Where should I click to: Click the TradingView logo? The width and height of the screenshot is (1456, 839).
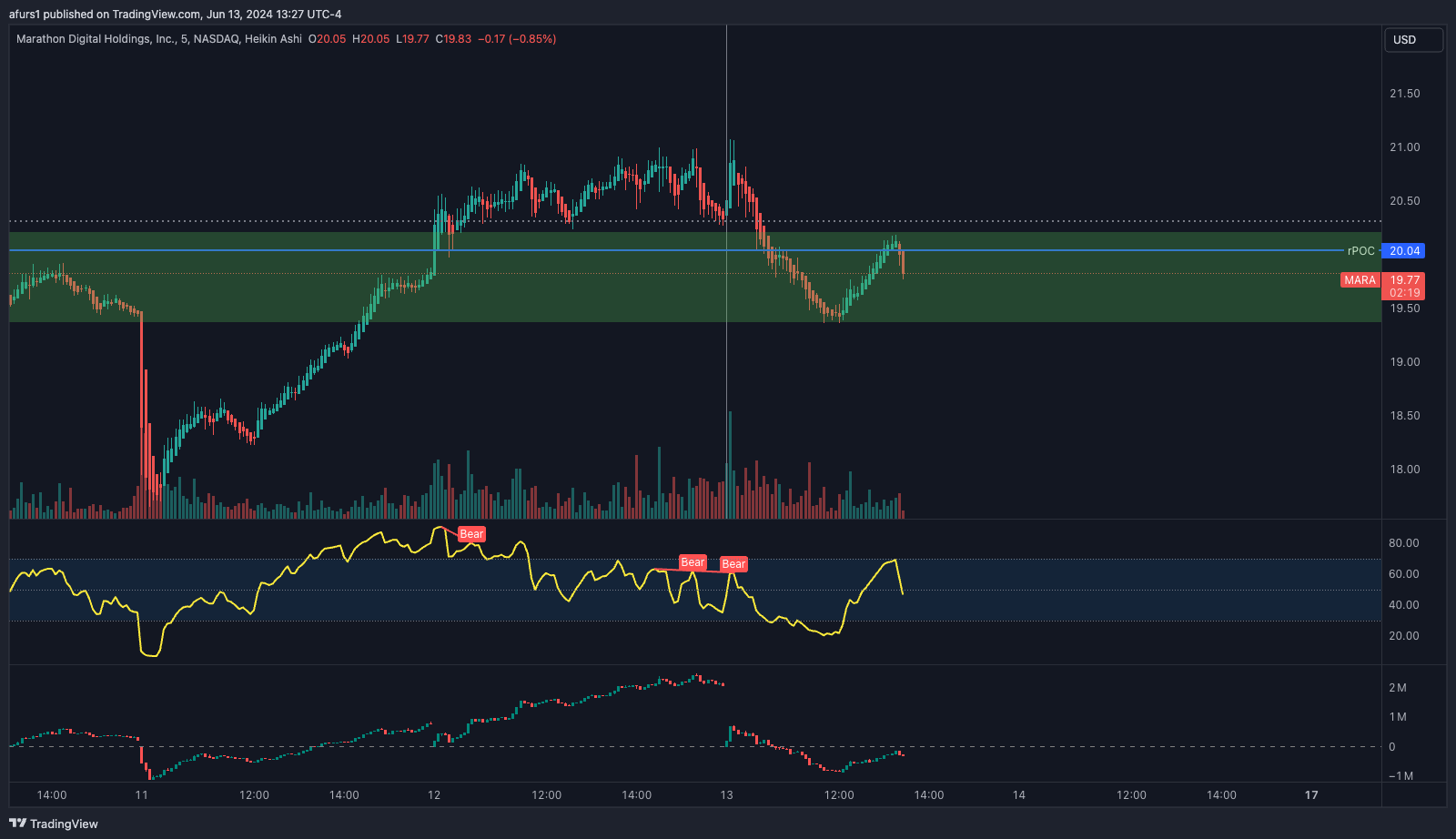tap(54, 824)
